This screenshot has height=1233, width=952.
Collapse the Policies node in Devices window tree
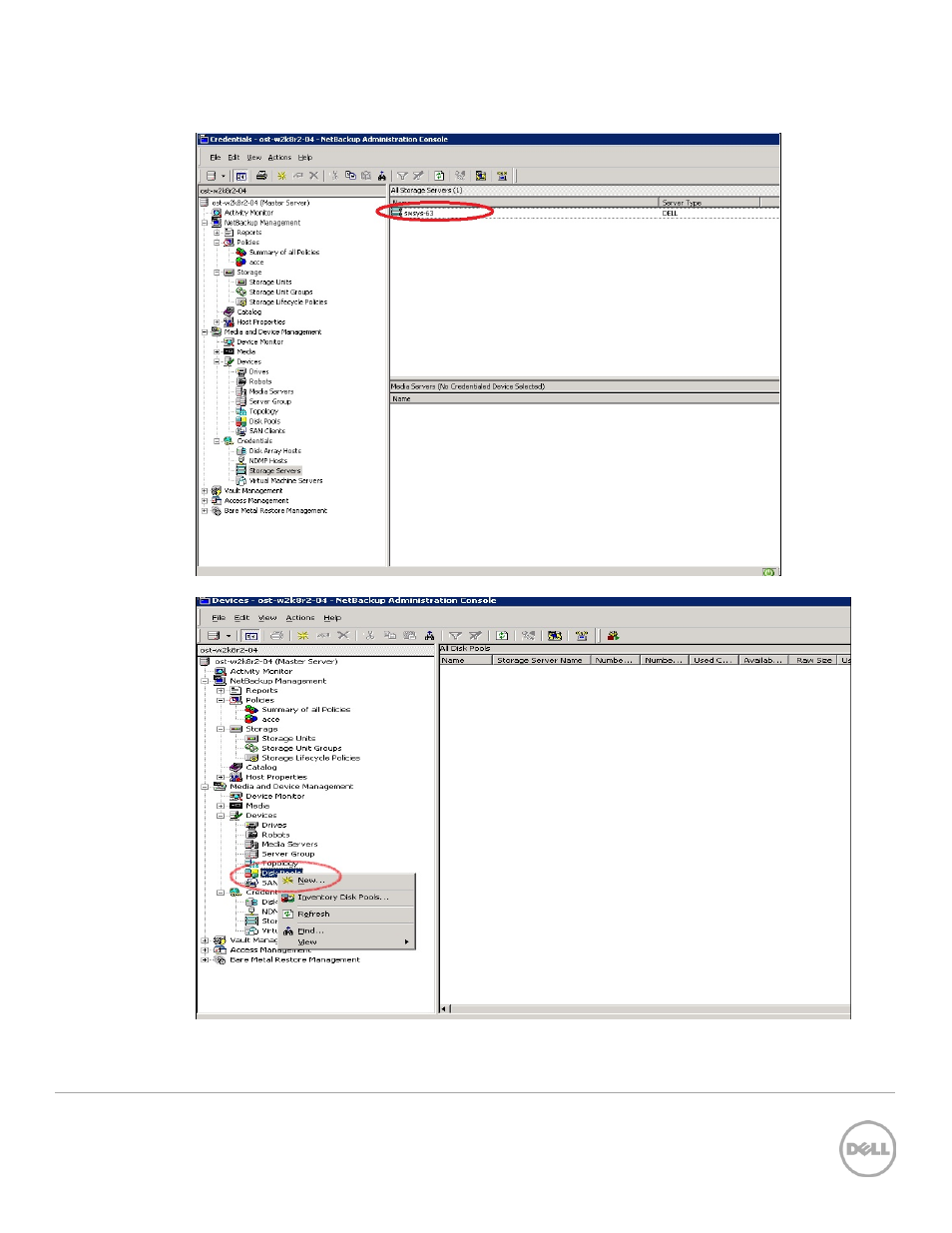(x=221, y=700)
